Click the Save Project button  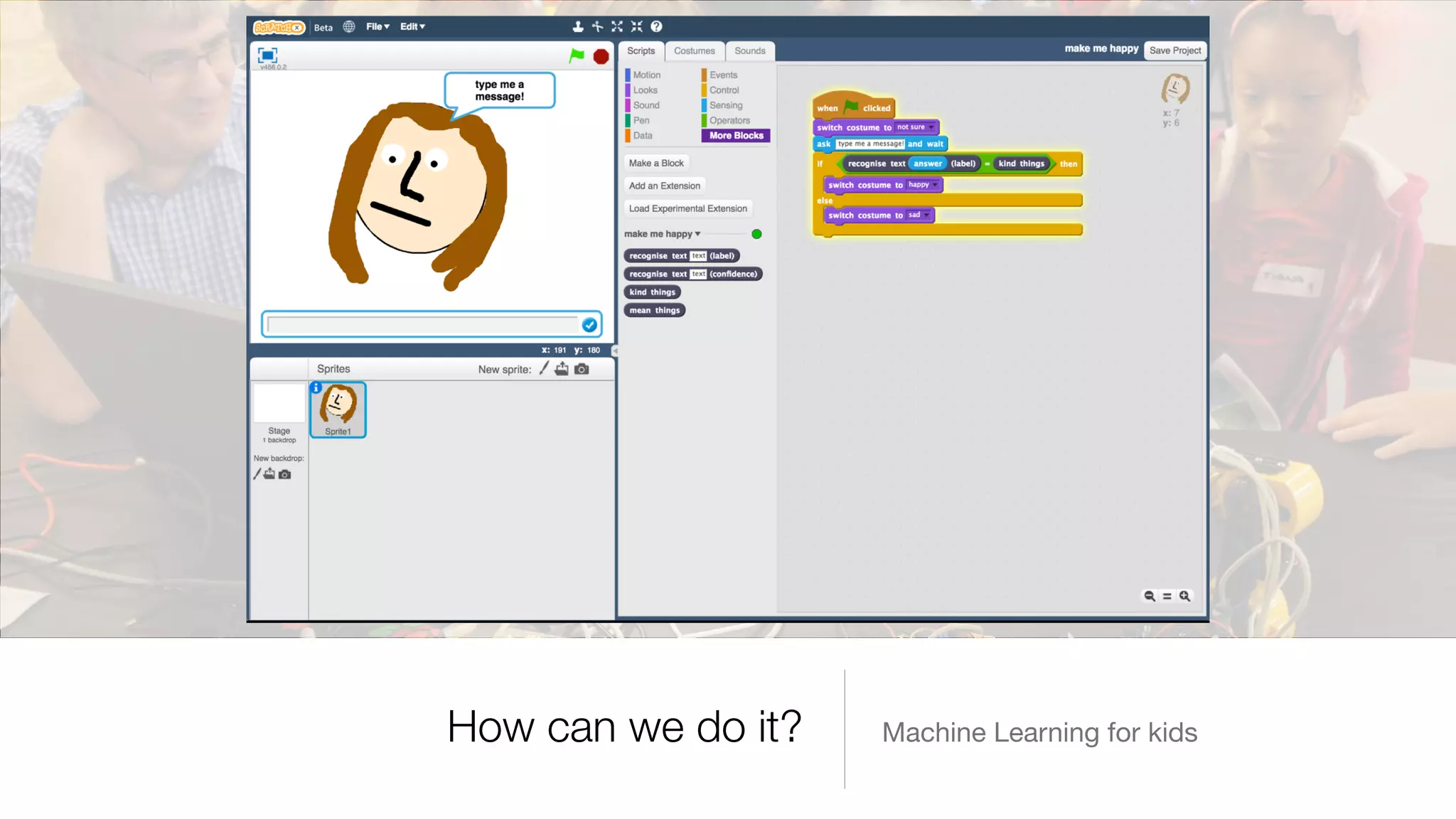(1174, 50)
